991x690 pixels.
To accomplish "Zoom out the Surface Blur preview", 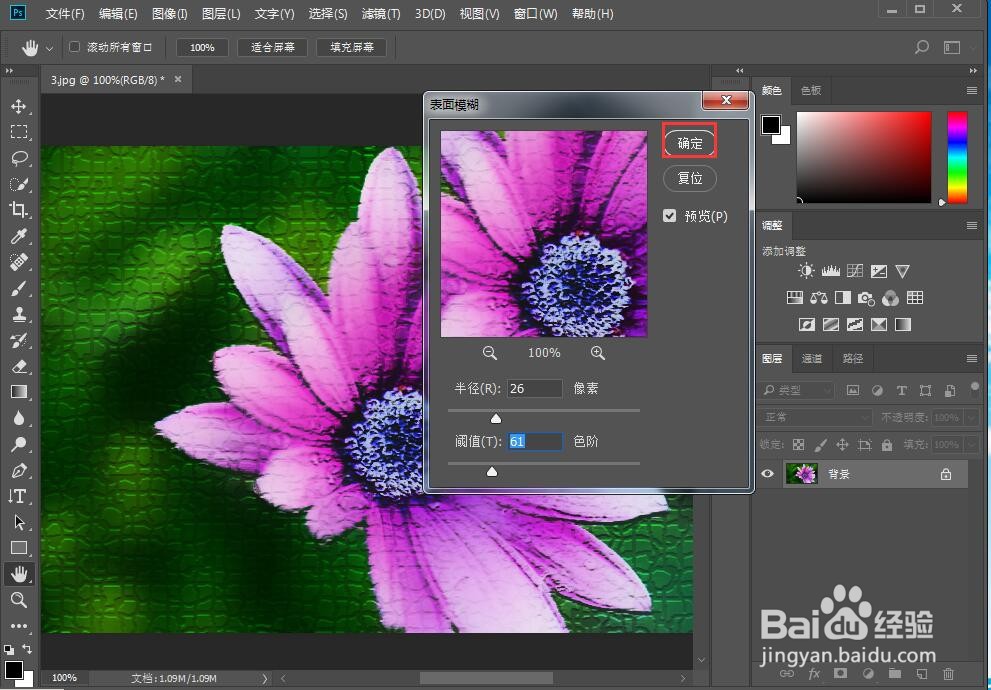I will click(489, 353).
